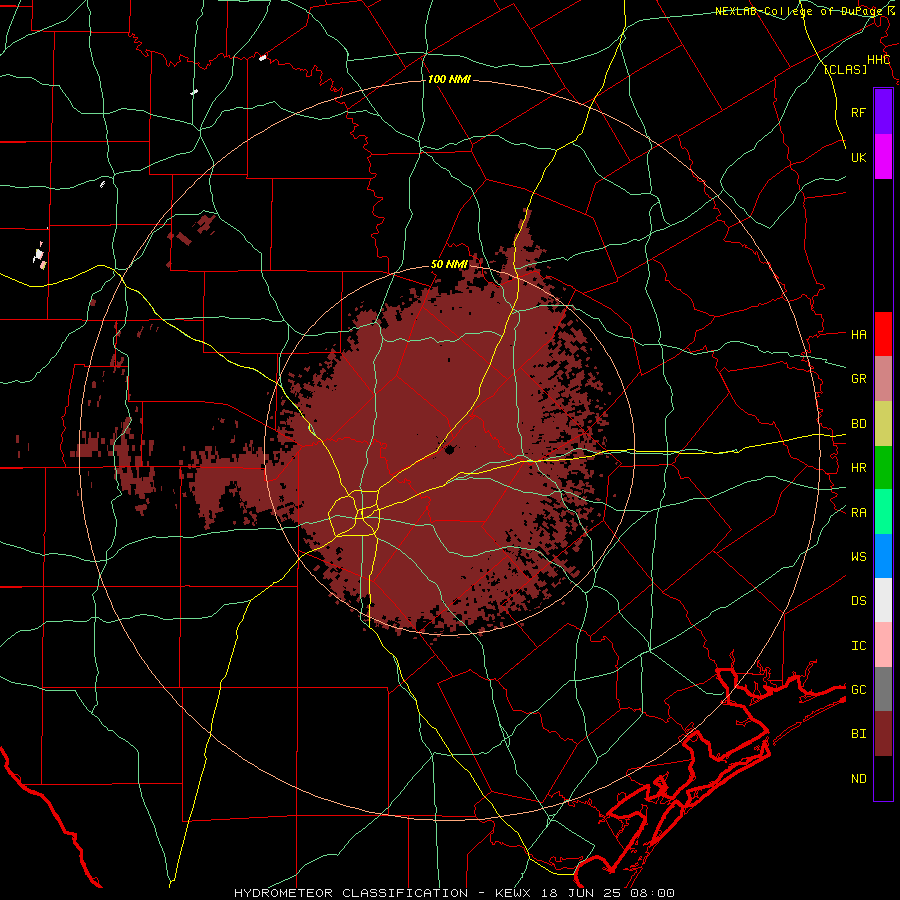900x900 pixels.
Task: Click the UK legend label
Action: (x=858, y=157)
